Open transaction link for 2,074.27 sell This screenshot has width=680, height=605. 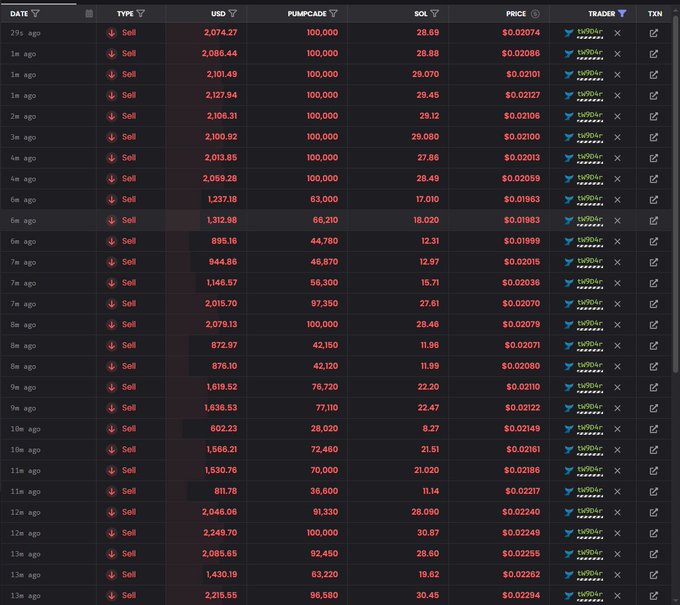654,33
